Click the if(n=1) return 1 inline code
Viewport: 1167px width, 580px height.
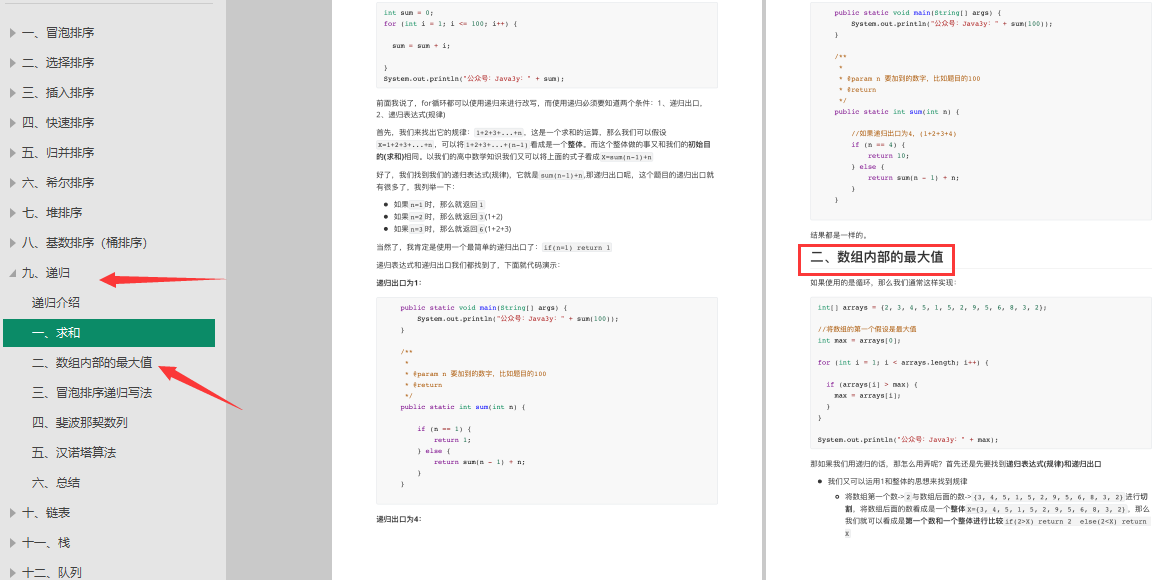(578, 248)
